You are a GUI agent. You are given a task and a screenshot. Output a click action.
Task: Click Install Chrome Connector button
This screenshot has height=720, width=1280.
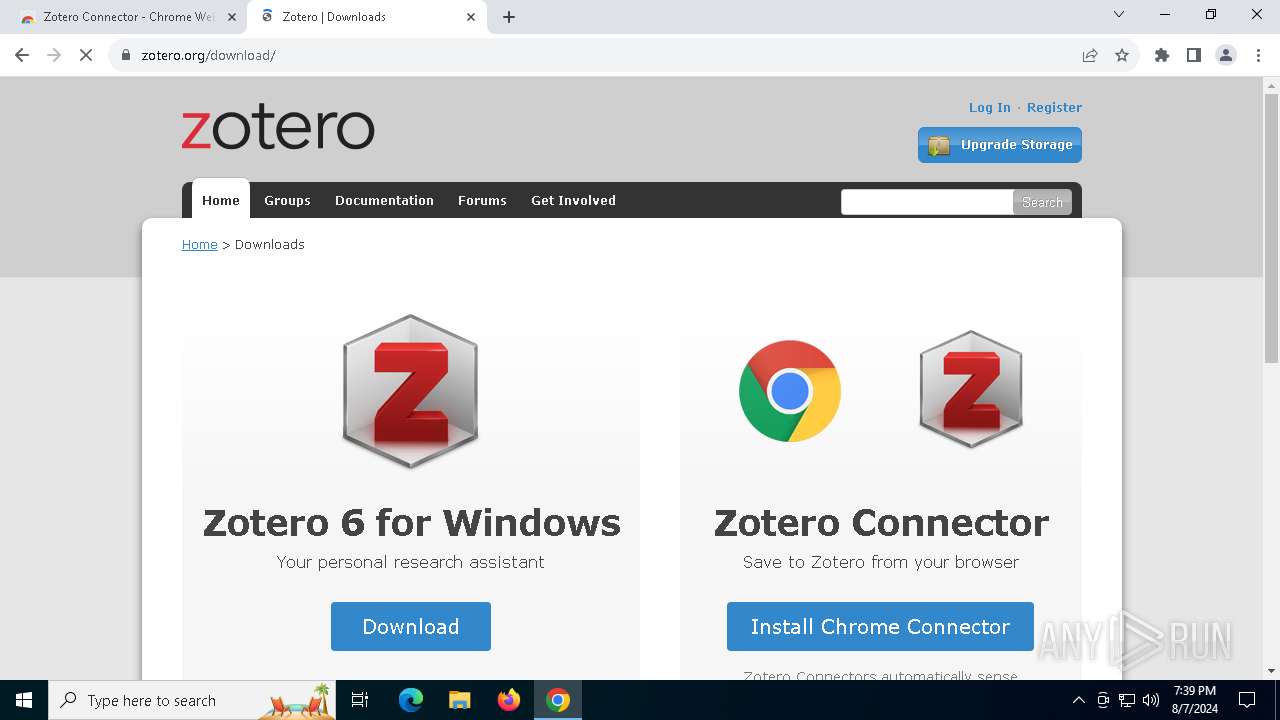(x=880, y=626)
